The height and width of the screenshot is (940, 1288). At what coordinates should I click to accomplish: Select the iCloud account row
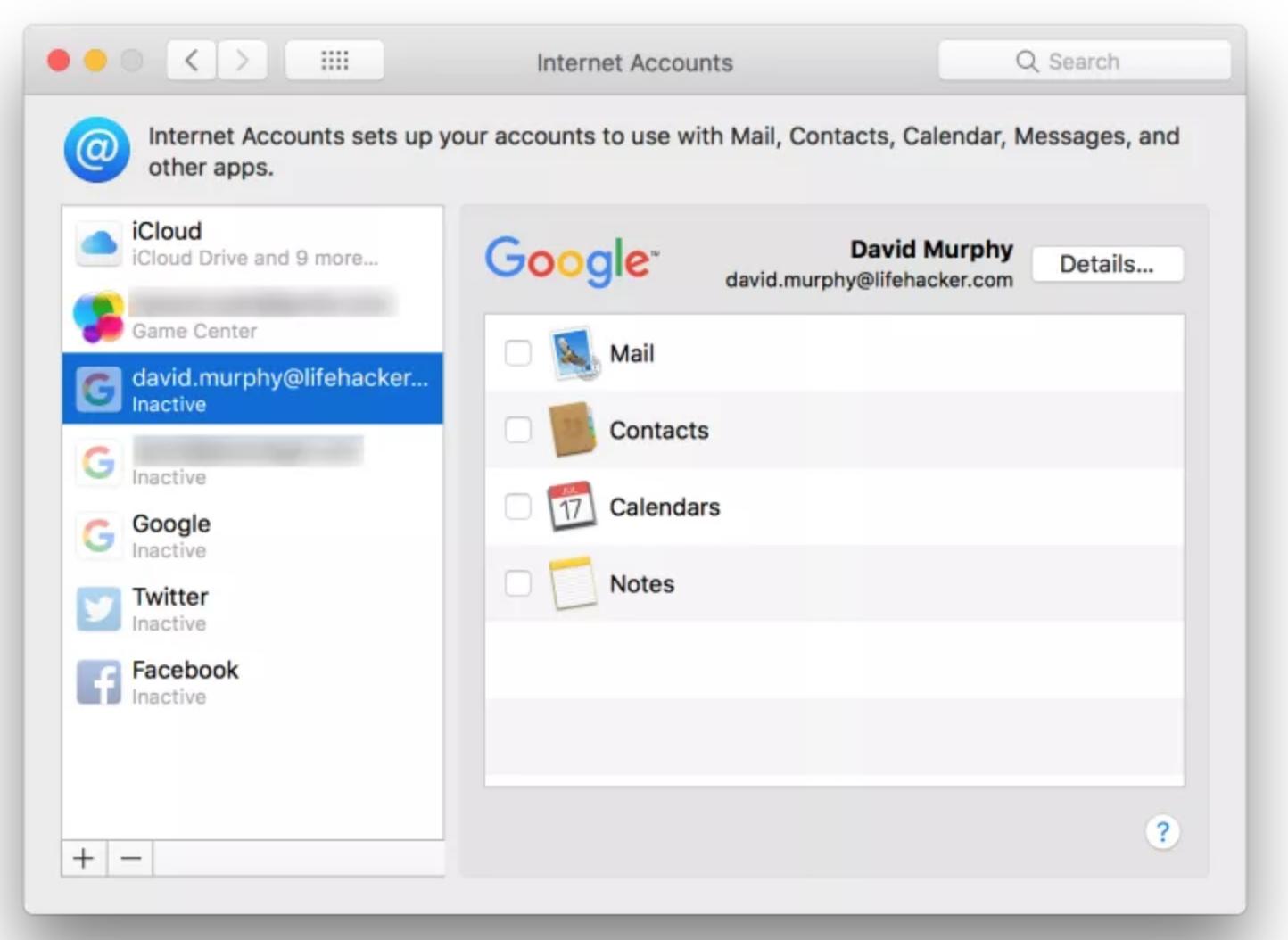click(252, 243)
